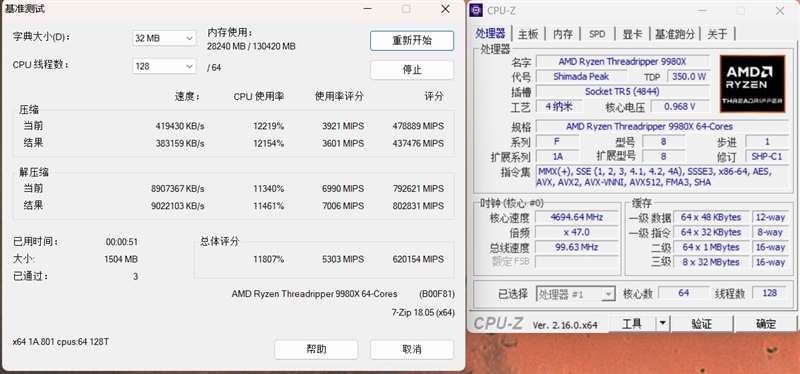Click the decompression result rating 802831 MIPS
800x374 pixels.
pyautogui.click(x=418, y=206)
